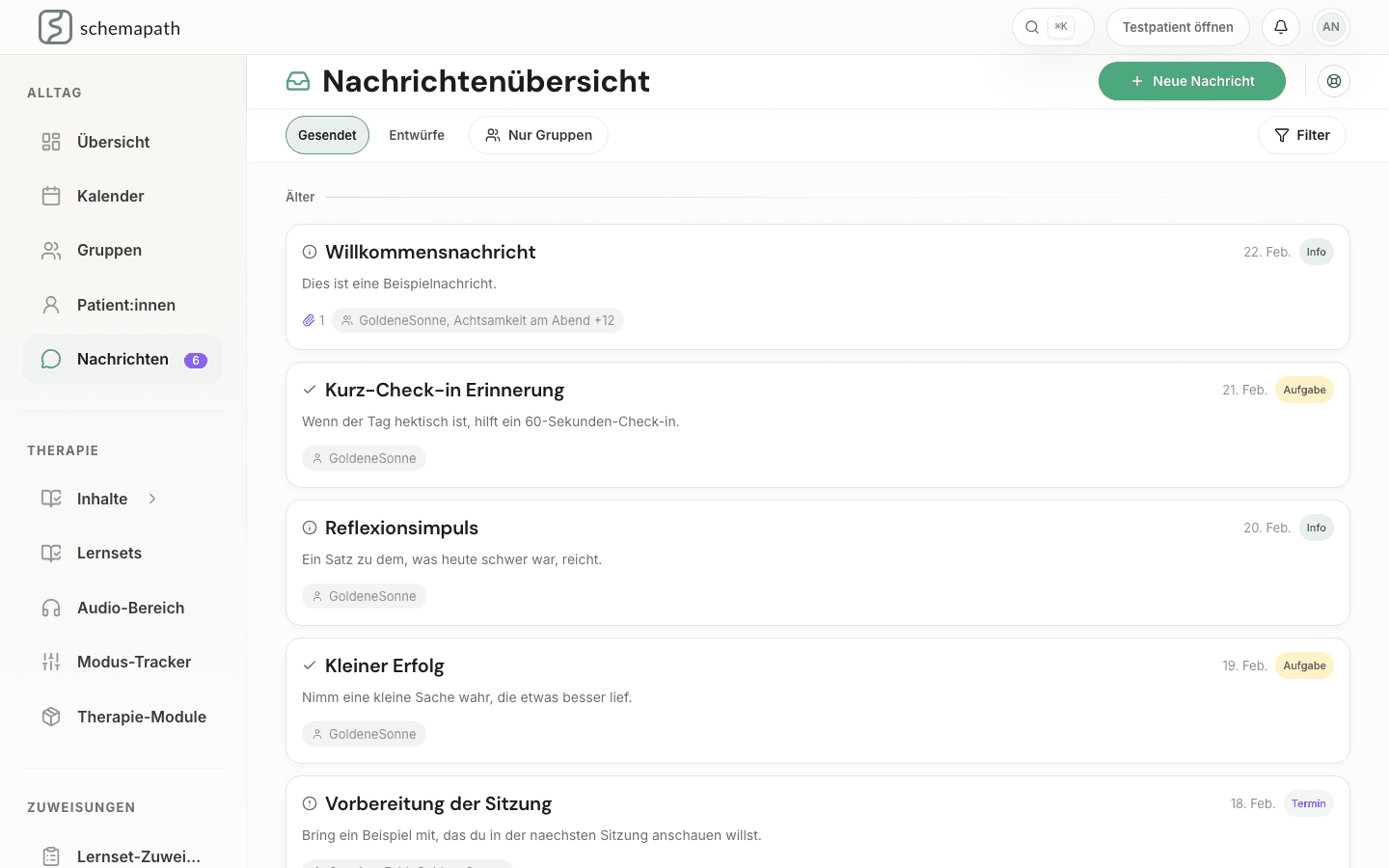Expand the Inhalte submenu chevron

point(151,499)
